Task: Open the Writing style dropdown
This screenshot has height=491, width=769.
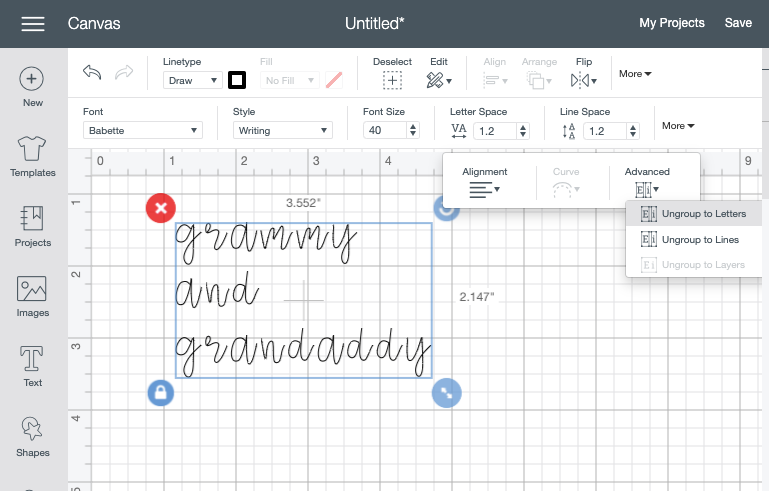Action: coord(283,130)
